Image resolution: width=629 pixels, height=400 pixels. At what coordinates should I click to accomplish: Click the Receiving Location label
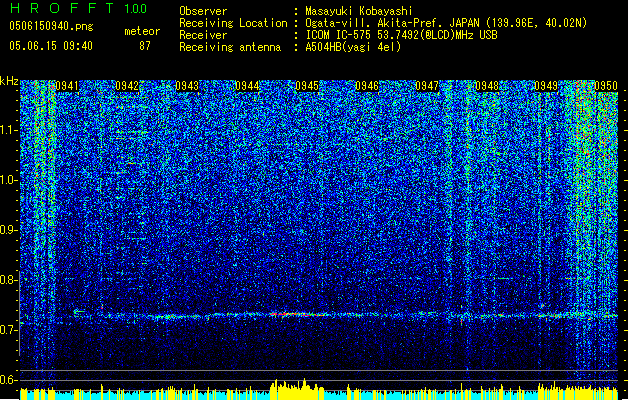click(x=233, y=23)
